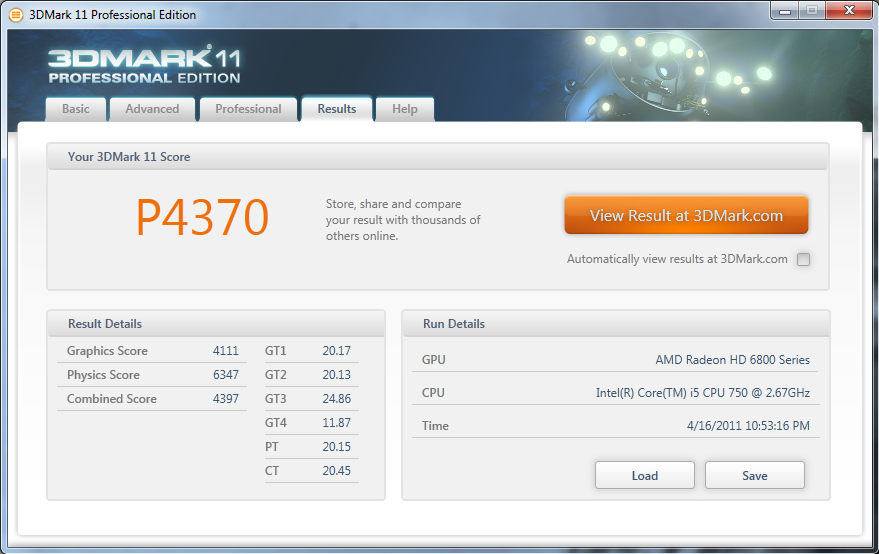This screenshot has height=554, width=879.
Task: Click the Intel Core i5 CPU 750 text
Action: (703, 393)
